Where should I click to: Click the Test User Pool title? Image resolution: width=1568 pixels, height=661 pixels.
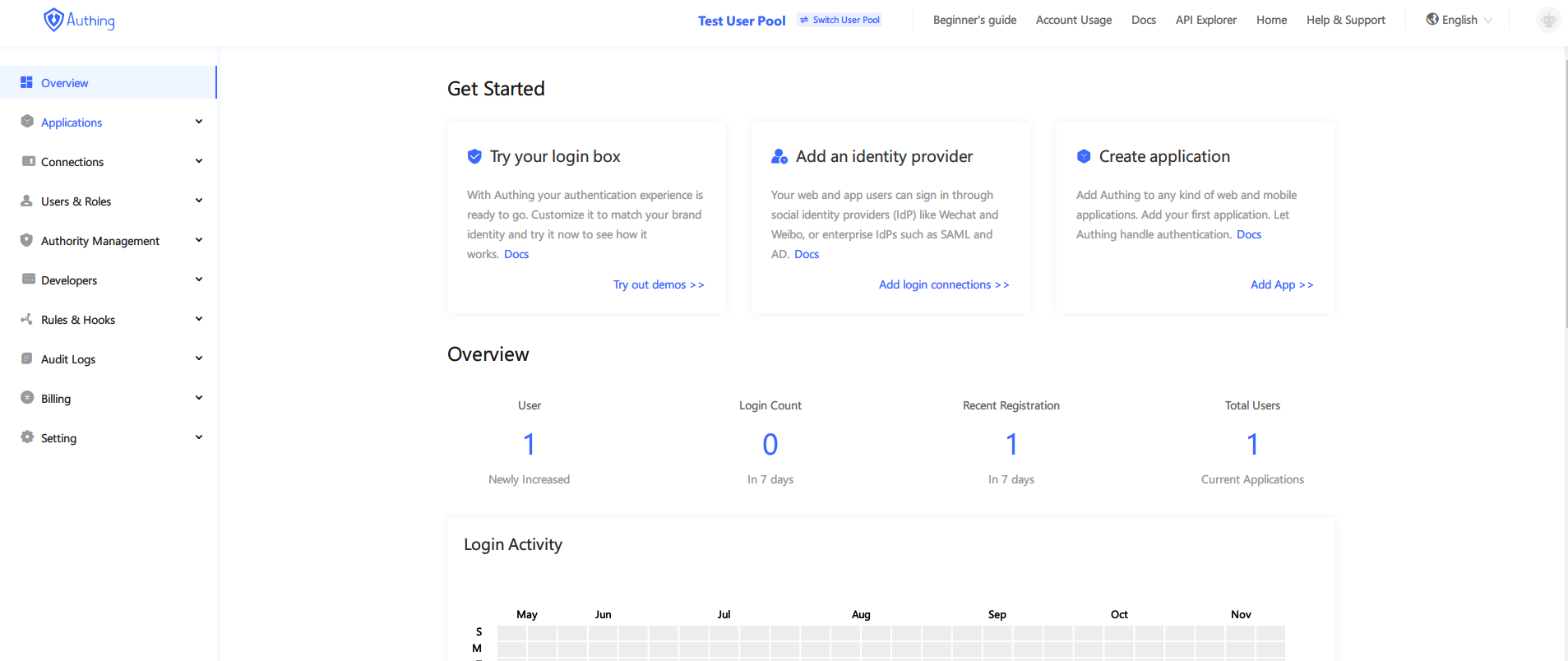coord(742,21)
